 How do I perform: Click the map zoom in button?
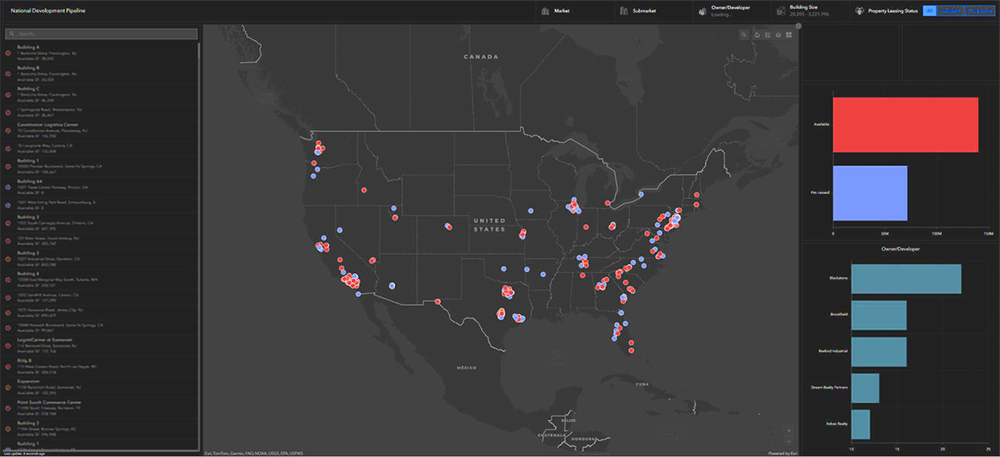coord(790,431)
